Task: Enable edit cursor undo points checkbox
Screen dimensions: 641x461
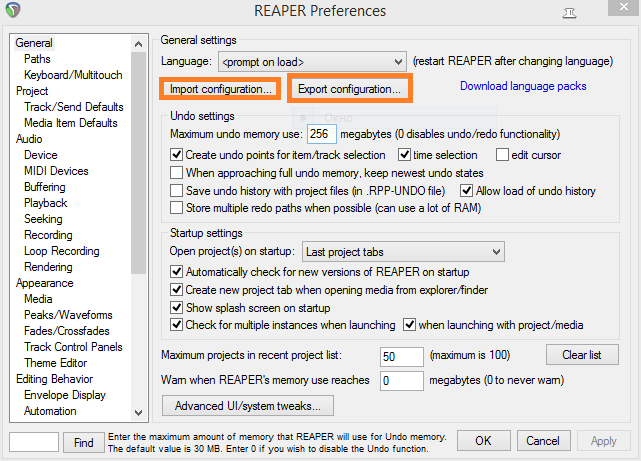Action: [503, 155]
